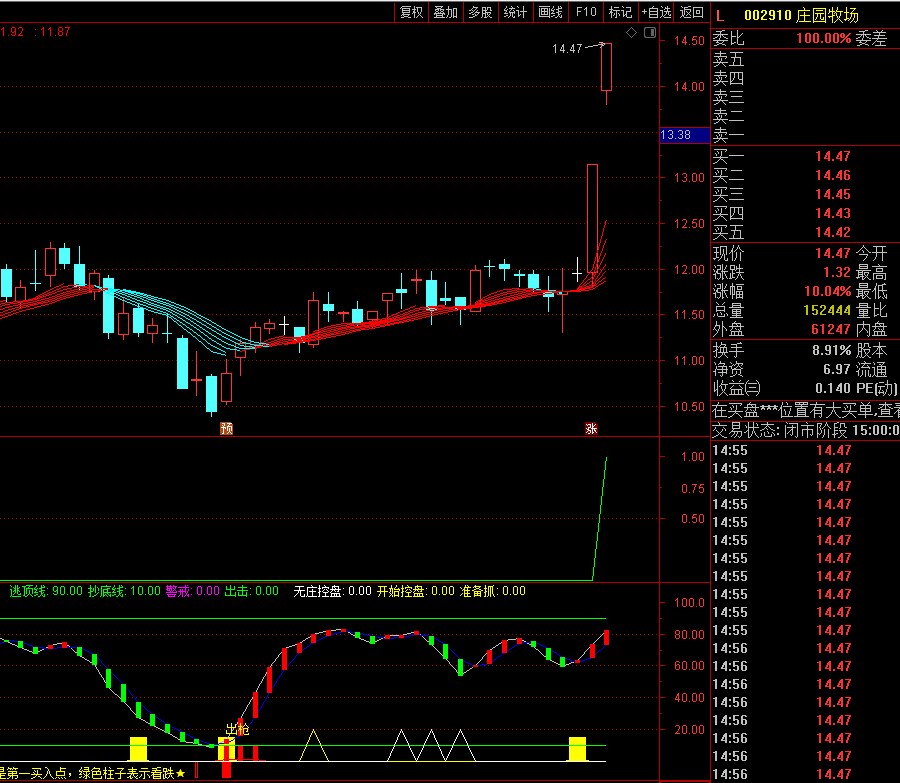Select the 卖四 order book row

tap(805, 78)
